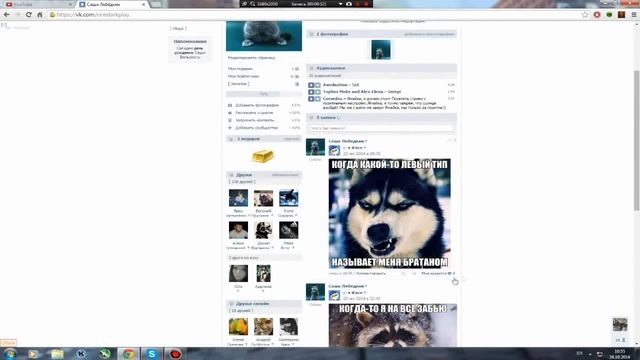Open Skype from the taskbar
Screen dimensions: 640x360
152,353
